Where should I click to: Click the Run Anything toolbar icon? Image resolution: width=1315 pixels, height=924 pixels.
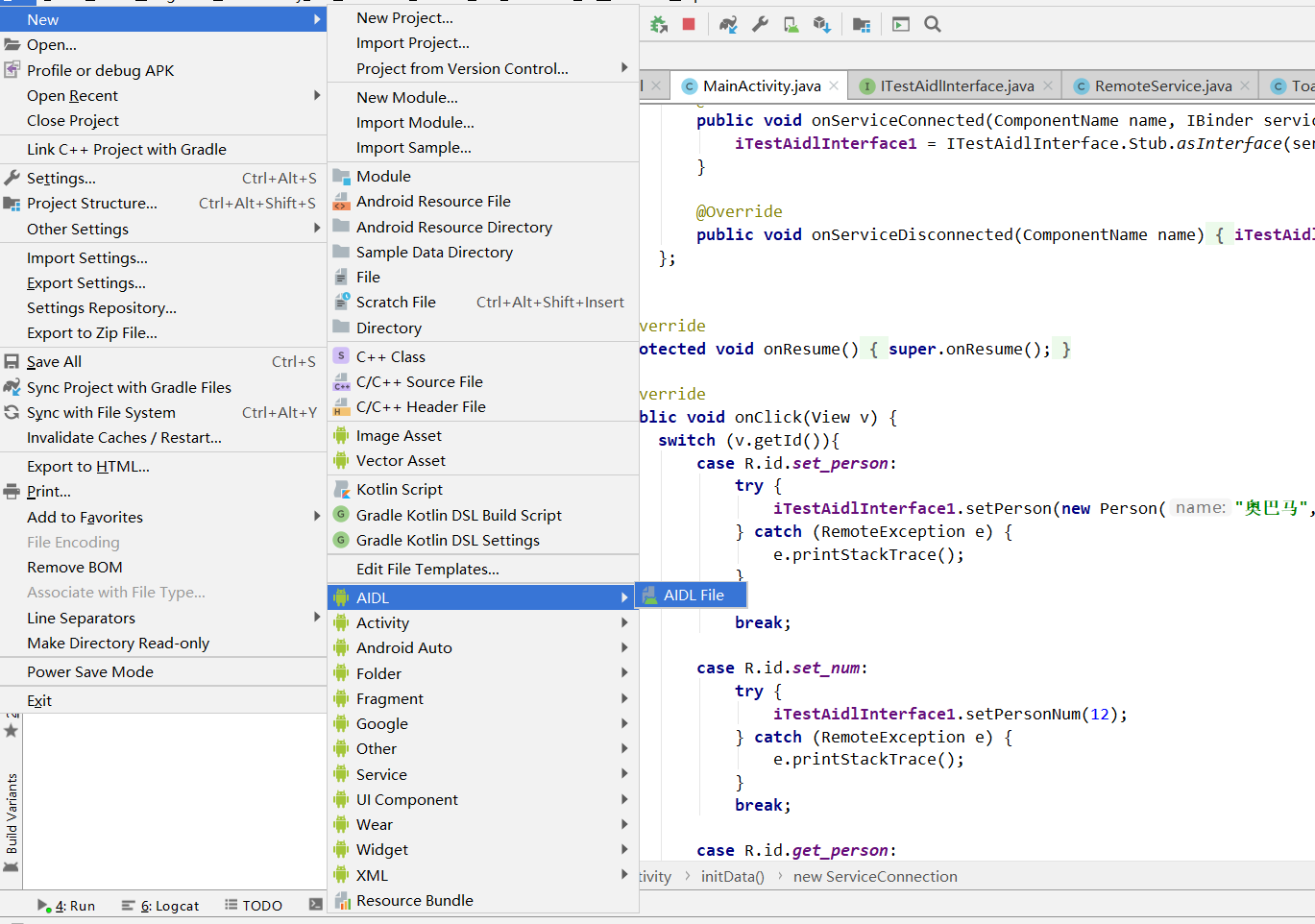[901, 25]
